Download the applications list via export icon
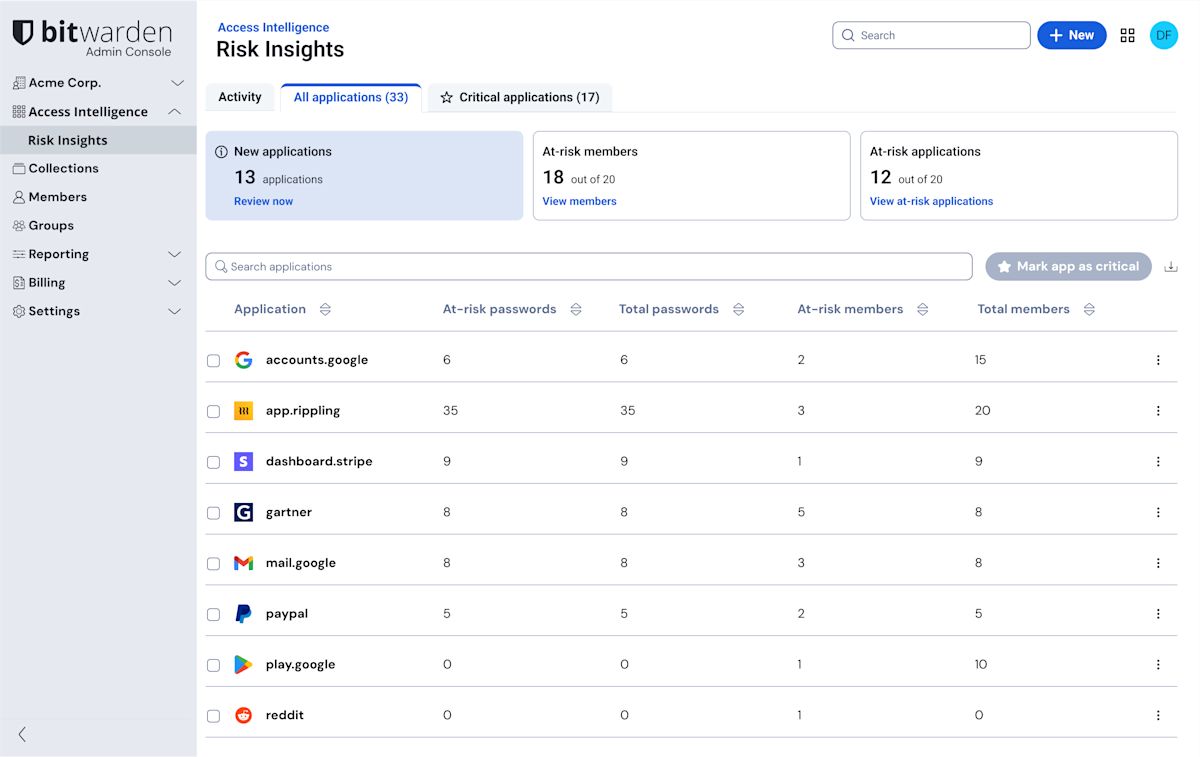 (x=1171, y=267)
